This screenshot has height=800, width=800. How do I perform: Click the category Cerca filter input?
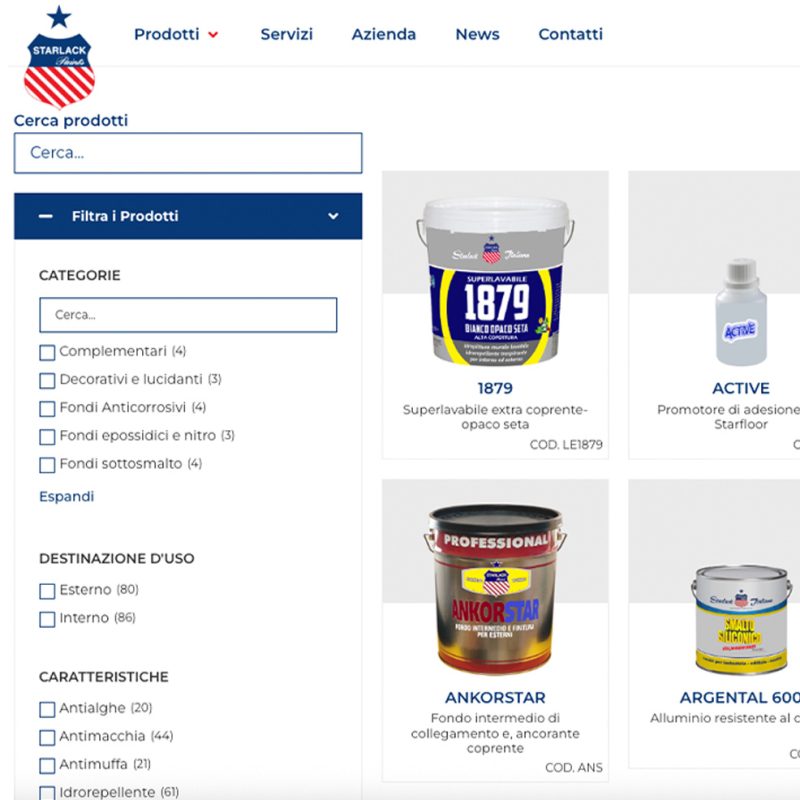(188, 315)
